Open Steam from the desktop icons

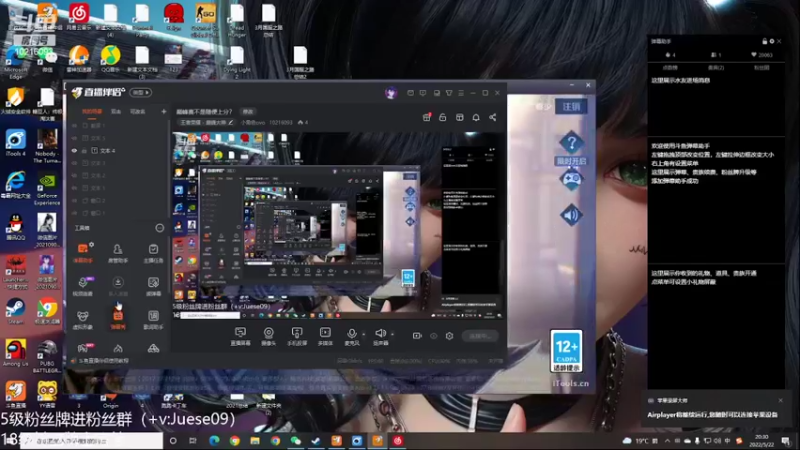[15, 311]
